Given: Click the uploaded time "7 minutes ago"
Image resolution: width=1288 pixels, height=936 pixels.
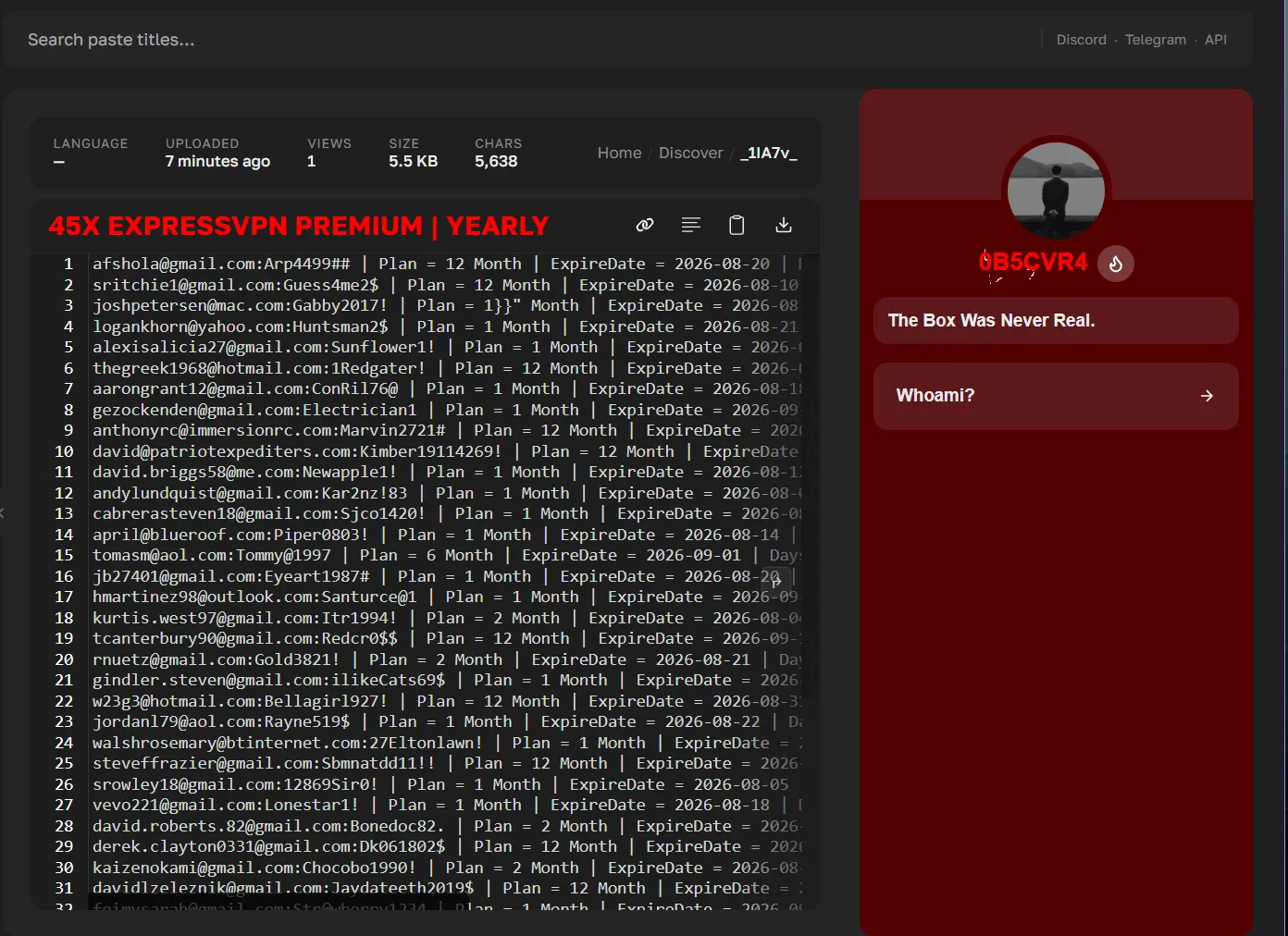Looking at the screenshot, I should click(x=217, y=162).
